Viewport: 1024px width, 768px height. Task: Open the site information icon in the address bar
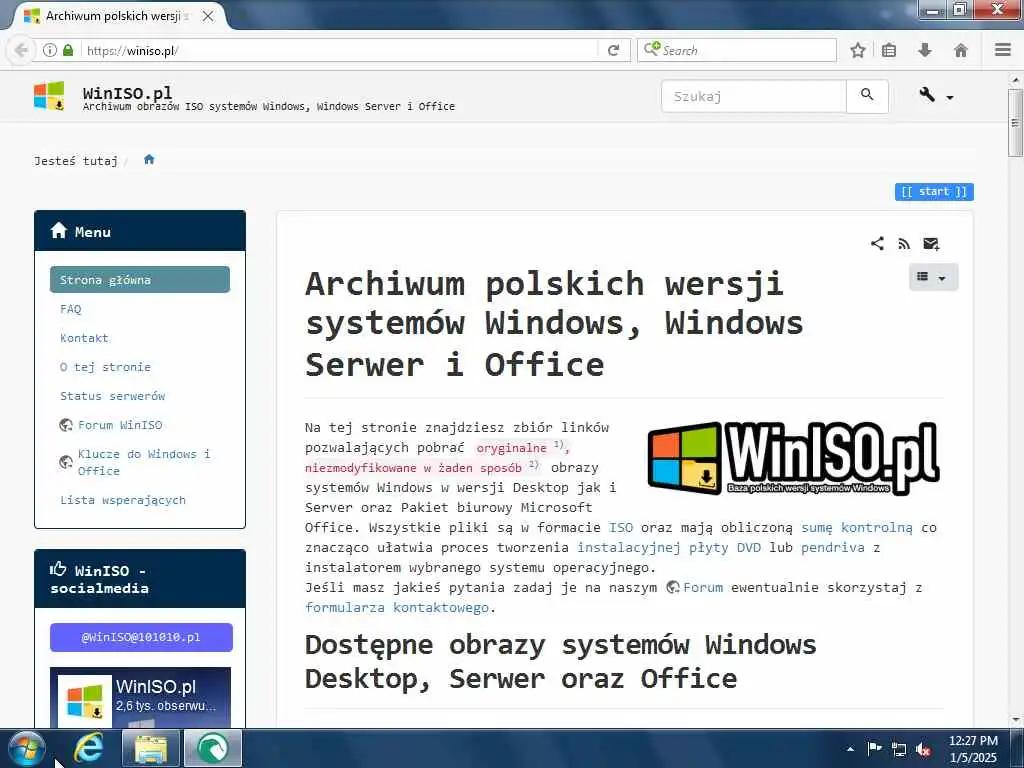tap(50, 50)
